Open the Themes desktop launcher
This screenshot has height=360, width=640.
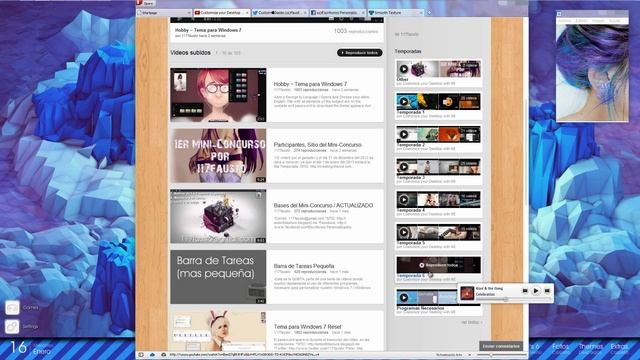pos(590,348)
